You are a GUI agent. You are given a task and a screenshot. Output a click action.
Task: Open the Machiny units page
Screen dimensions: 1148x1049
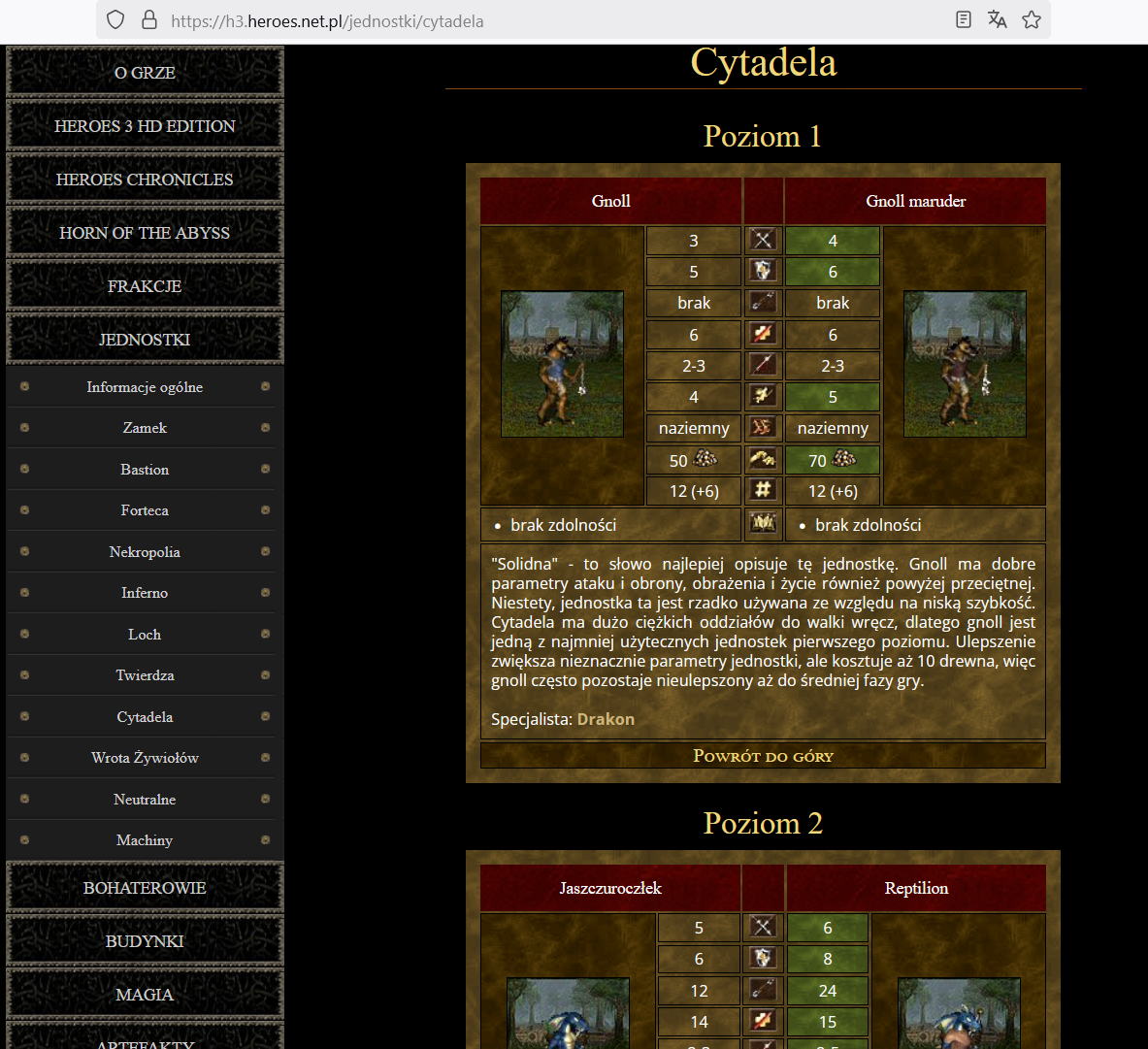[145, 840]
